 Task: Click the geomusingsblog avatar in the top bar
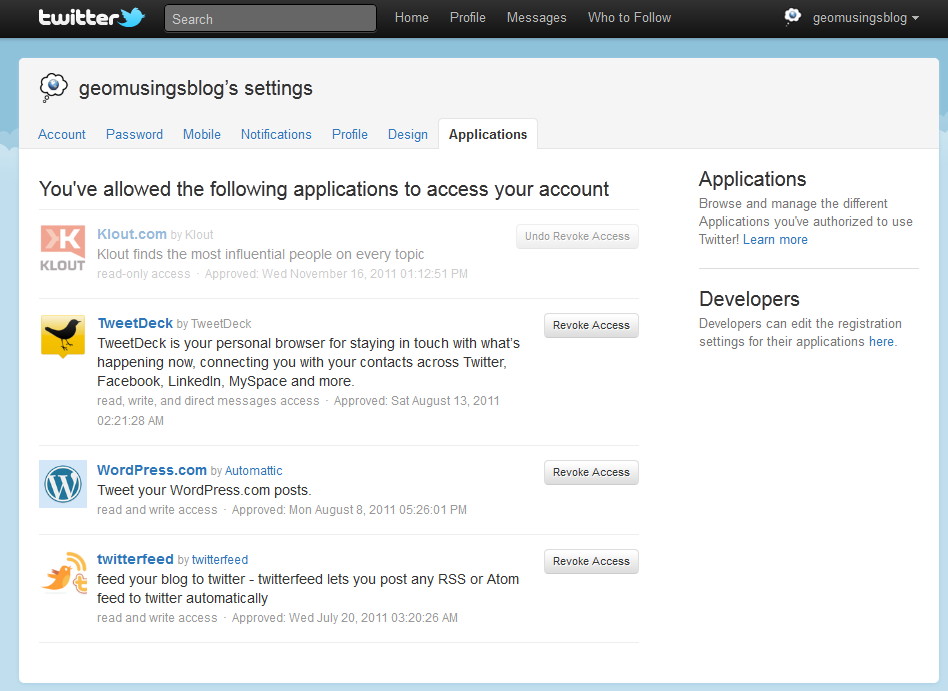pyautogui.click(x=793, y=16)
